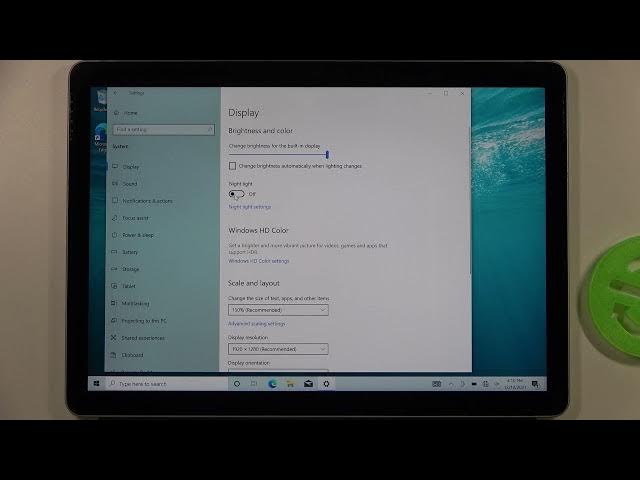This screenshot has width=640, height=480.
Task: Open the Display settings sidebar icon
Action: tap(115, 167)
